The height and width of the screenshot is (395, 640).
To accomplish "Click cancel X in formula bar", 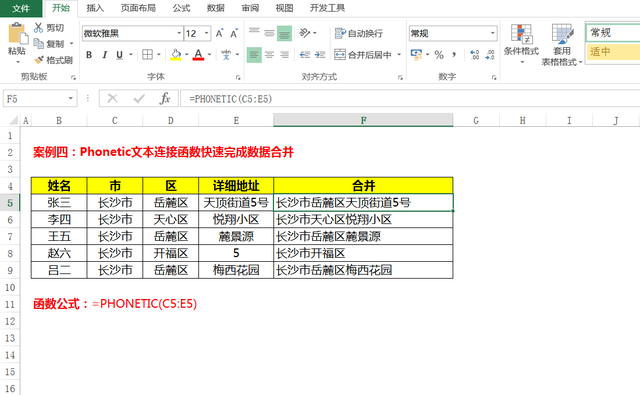I will [113, 98].
